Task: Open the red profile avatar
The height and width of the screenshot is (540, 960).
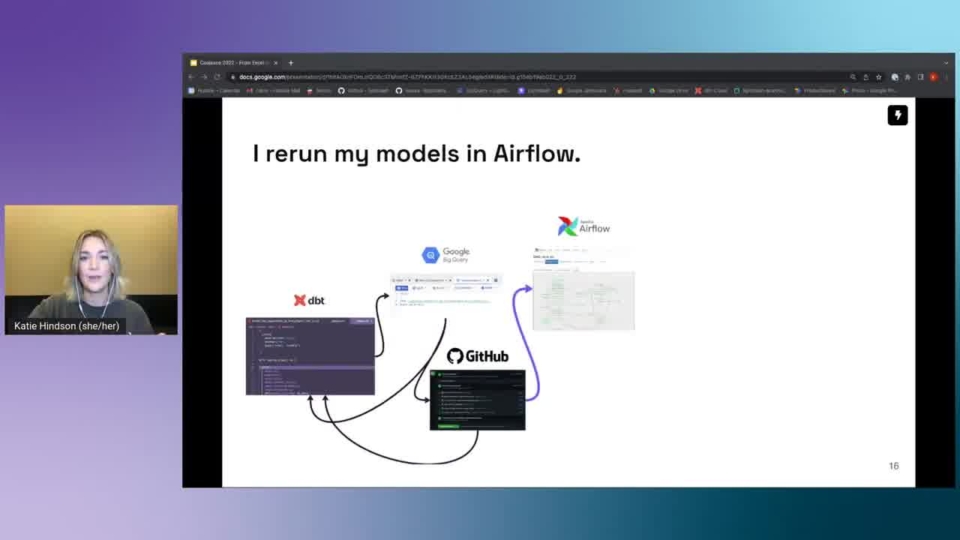Action: coord(933,77)
